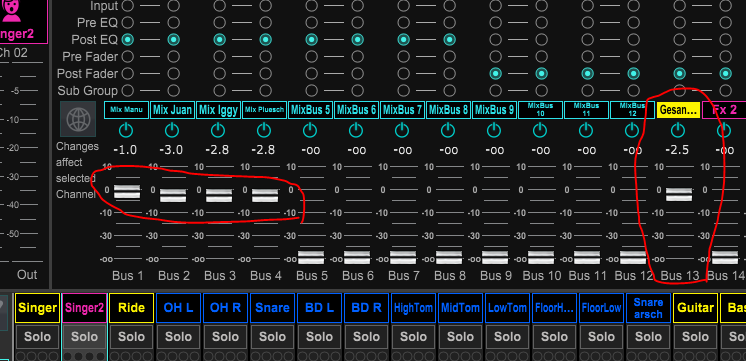The image size is (746, 361).
Task: Toggle the power icon under yellow Gesan bus
Action: [678, 130]
